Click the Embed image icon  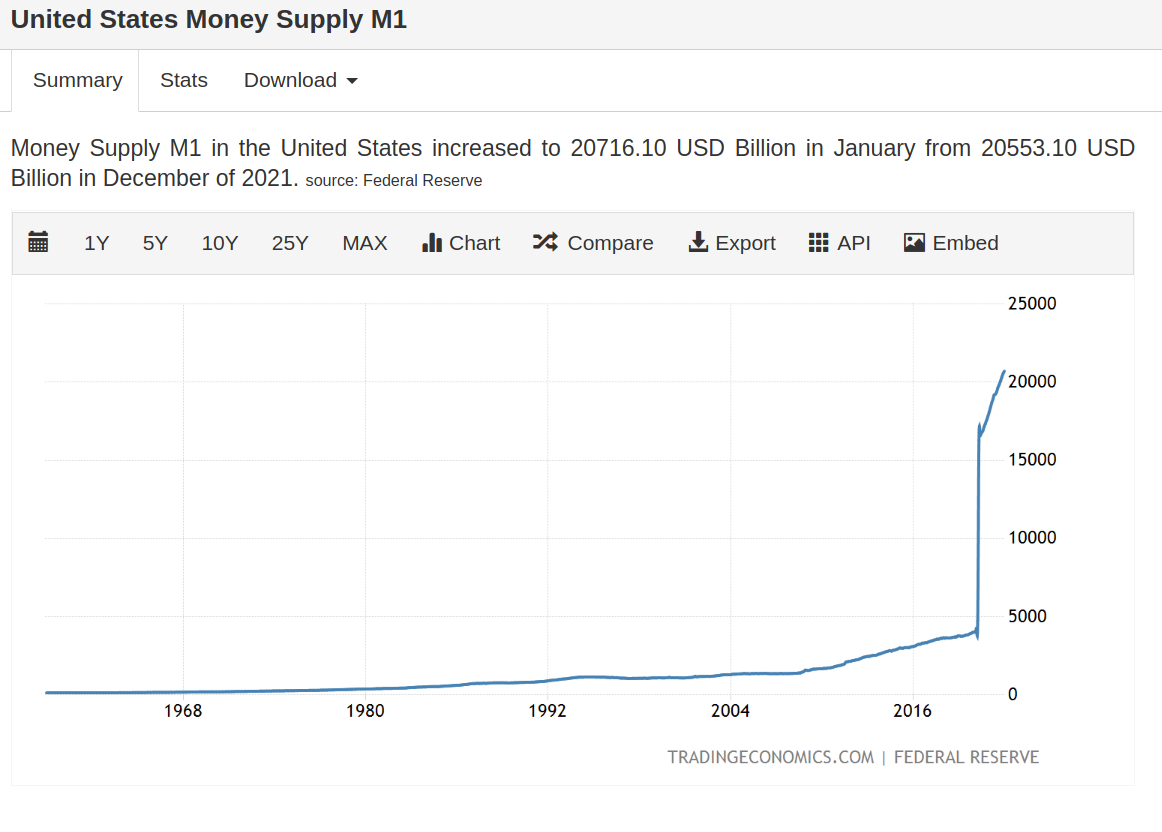point(913,242)
